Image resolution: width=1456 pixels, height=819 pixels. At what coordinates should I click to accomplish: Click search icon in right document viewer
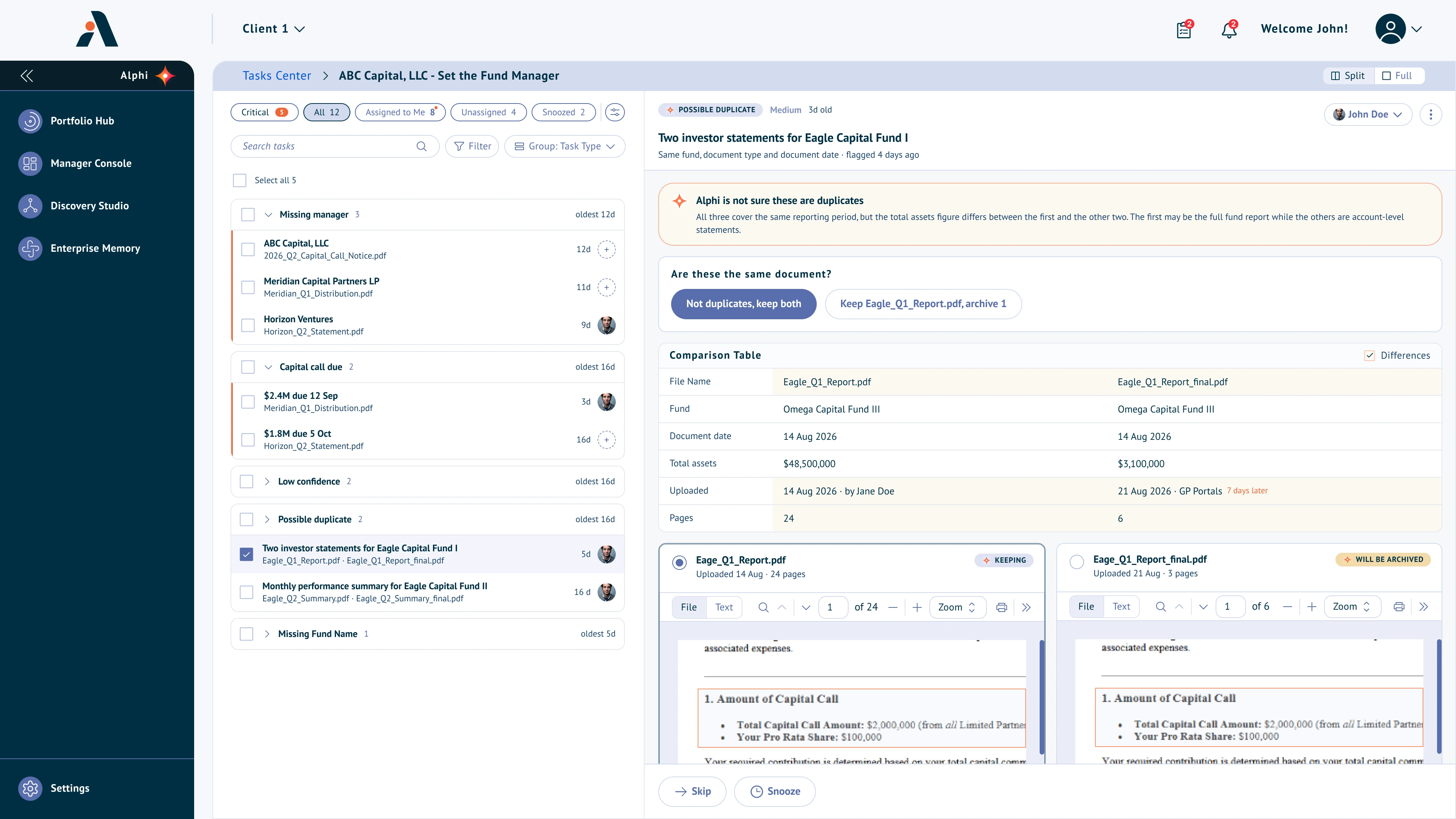pos(1160,607)
